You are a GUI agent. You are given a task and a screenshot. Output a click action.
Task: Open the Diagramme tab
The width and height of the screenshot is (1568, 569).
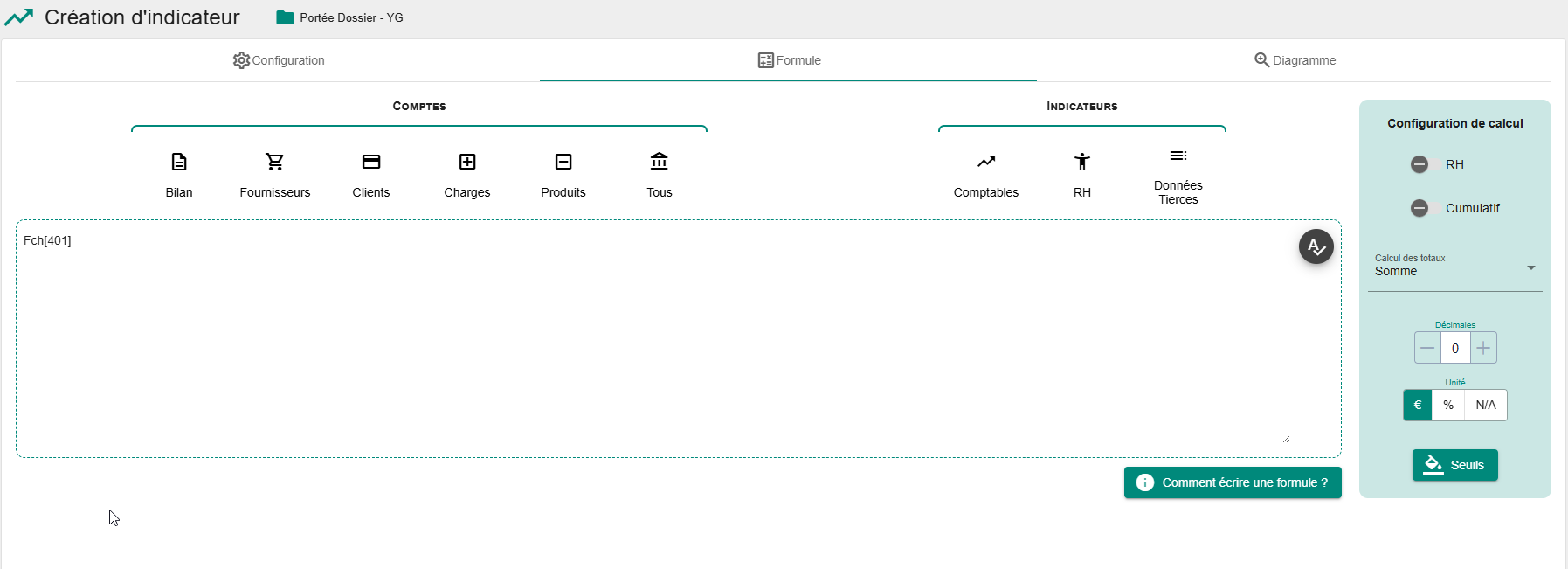point(1295,60)
